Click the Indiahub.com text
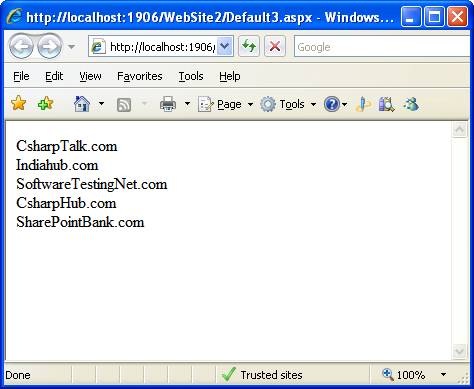474x389 pixels. tap(57, 165)
